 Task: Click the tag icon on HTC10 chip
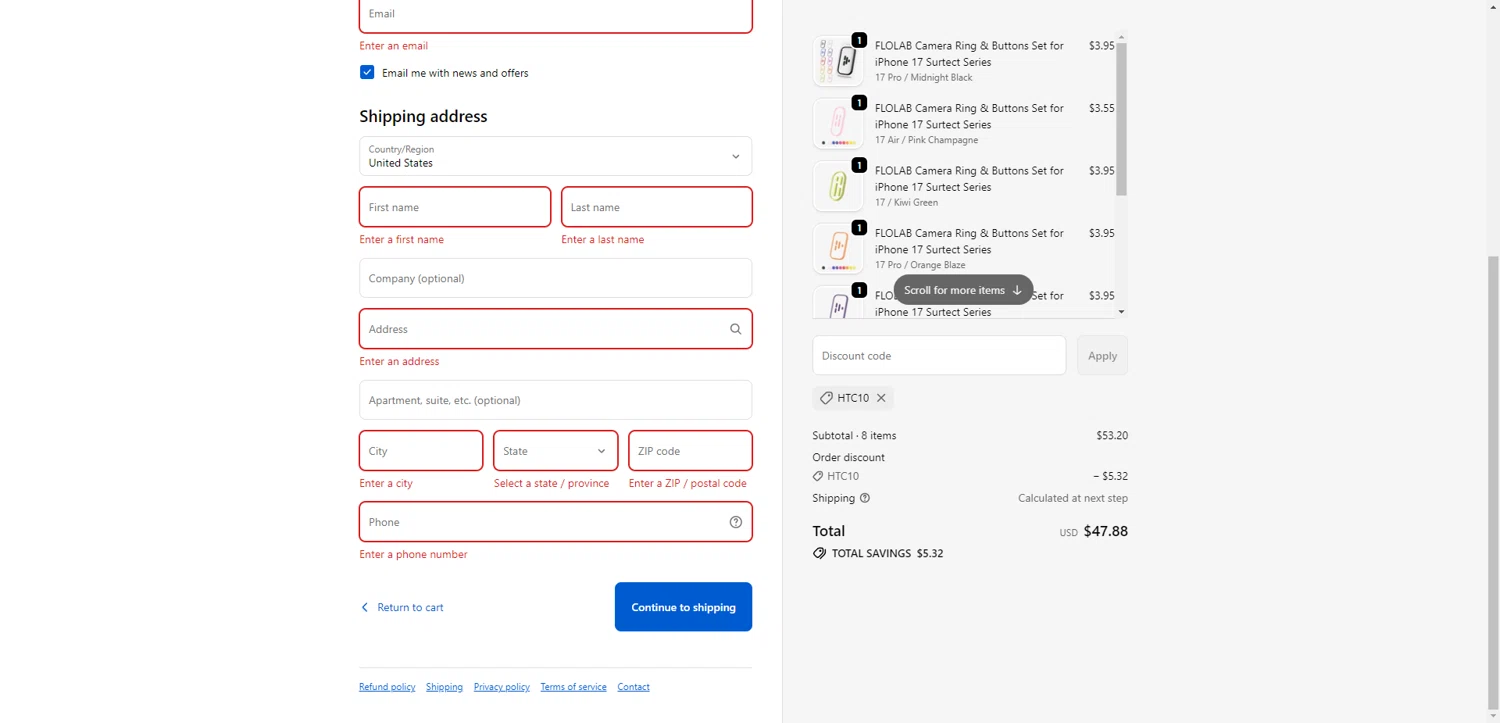pos(826,398)
